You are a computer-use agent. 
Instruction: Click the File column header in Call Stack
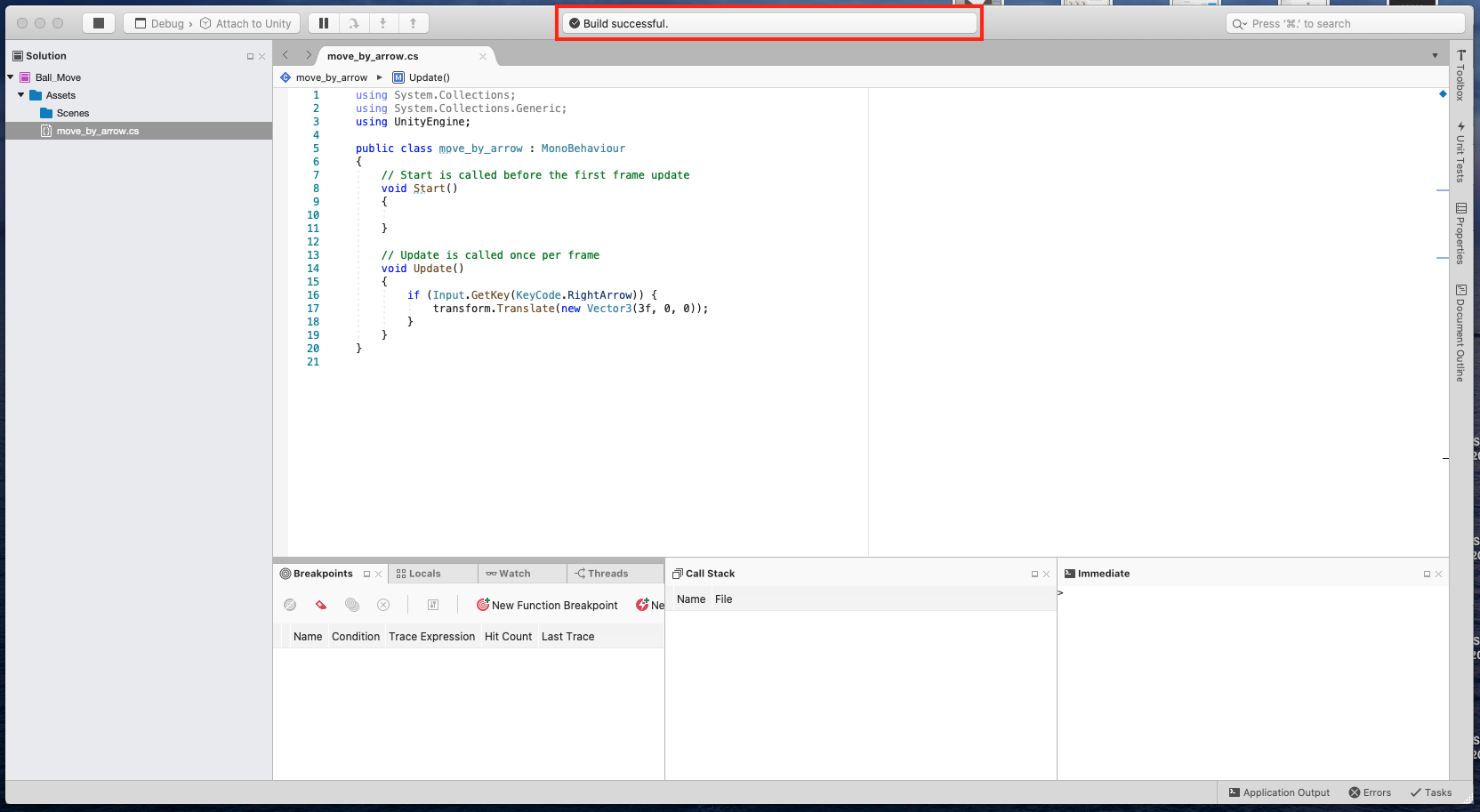(x=724, y=599)
